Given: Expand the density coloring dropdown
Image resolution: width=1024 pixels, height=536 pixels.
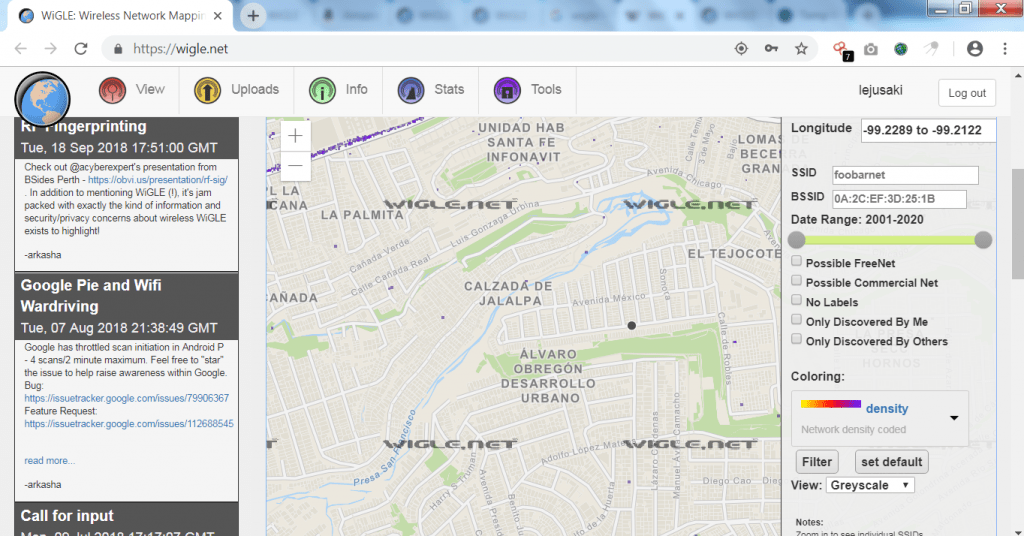Looking at the screenshot, I should (953, 418).
